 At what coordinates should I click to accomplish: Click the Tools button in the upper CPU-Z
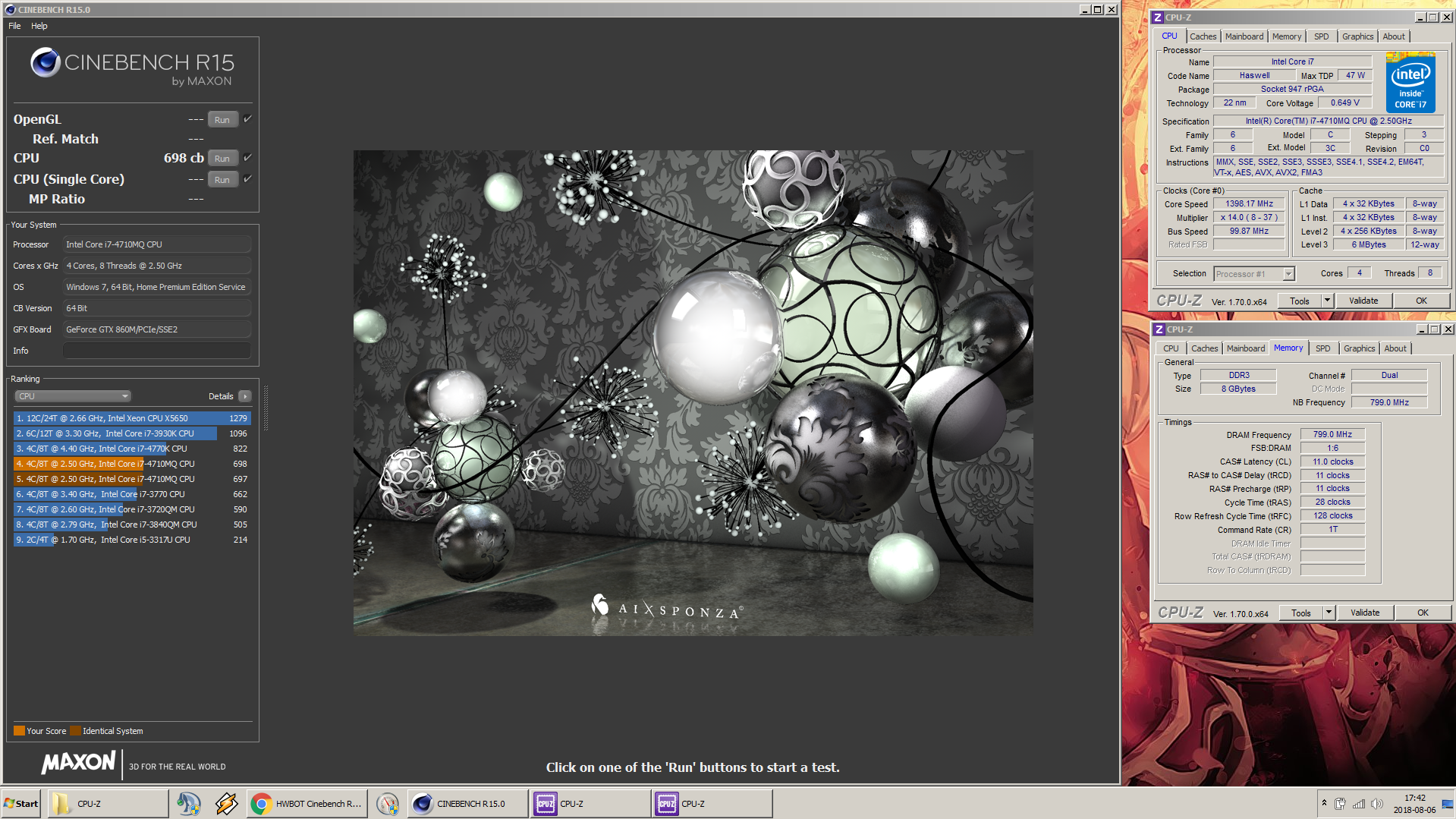(1299, 301)
